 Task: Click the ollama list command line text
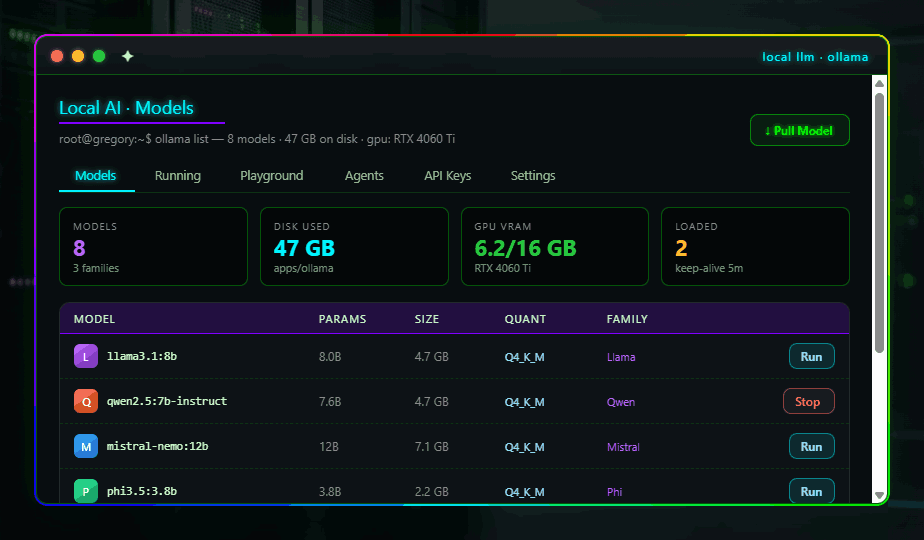pos(257,139)
